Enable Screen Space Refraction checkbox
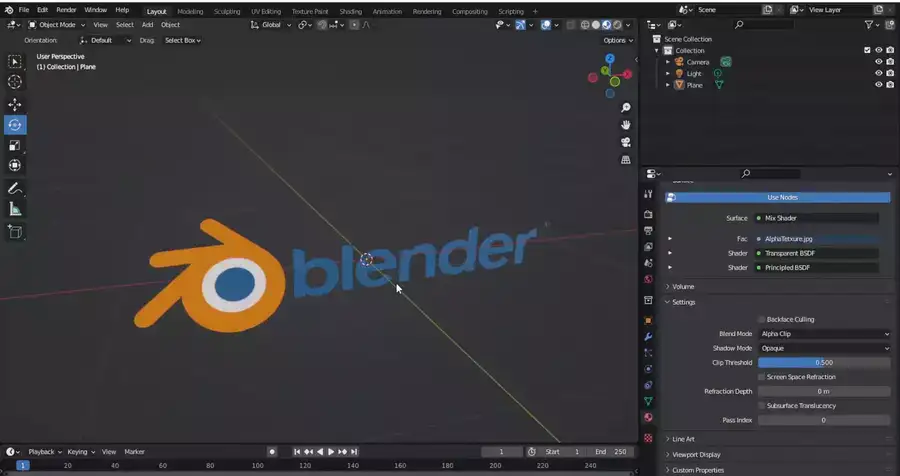 point(762,377)
